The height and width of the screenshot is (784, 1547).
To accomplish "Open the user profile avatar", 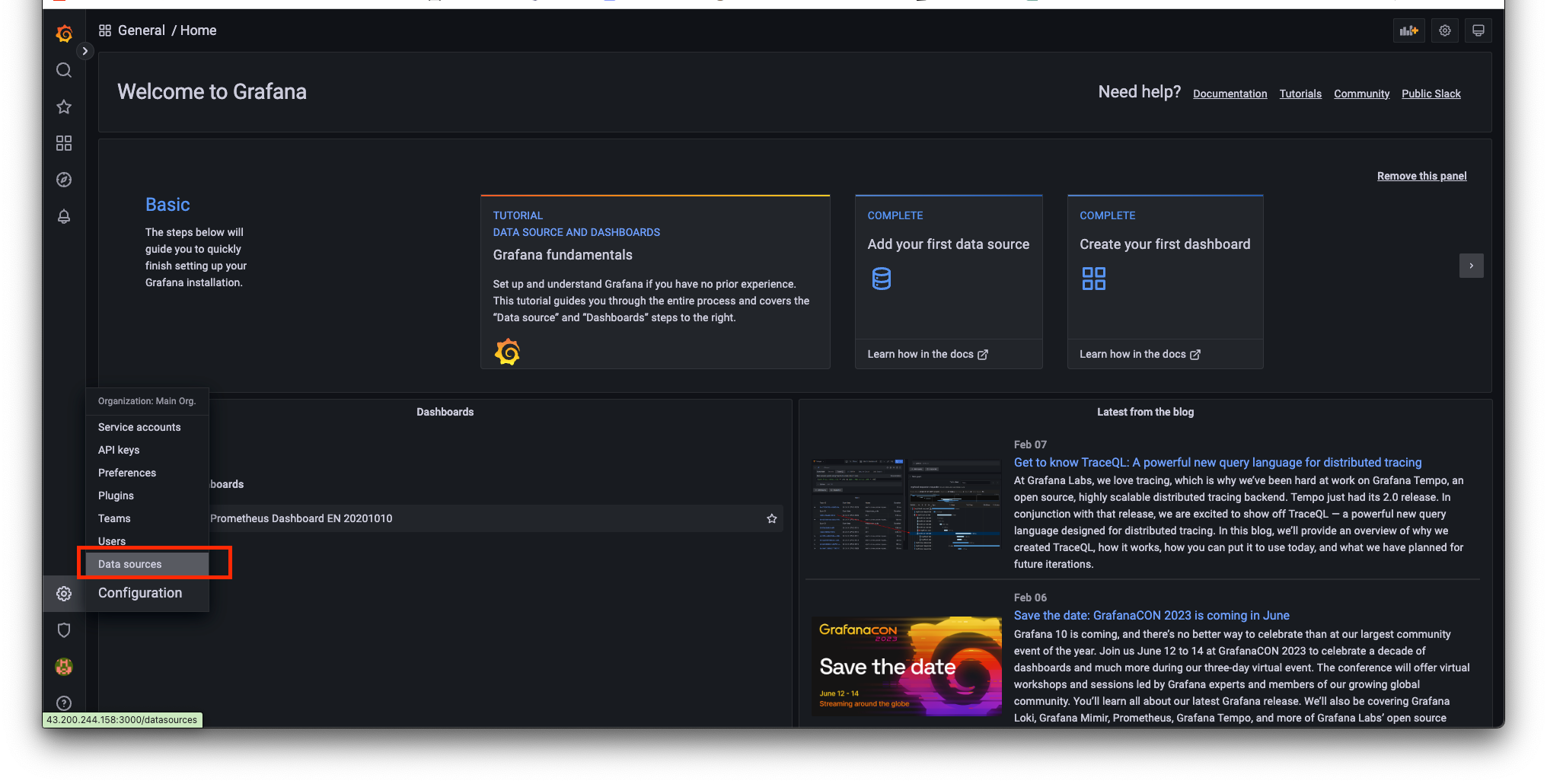I will tap(64, 667).
